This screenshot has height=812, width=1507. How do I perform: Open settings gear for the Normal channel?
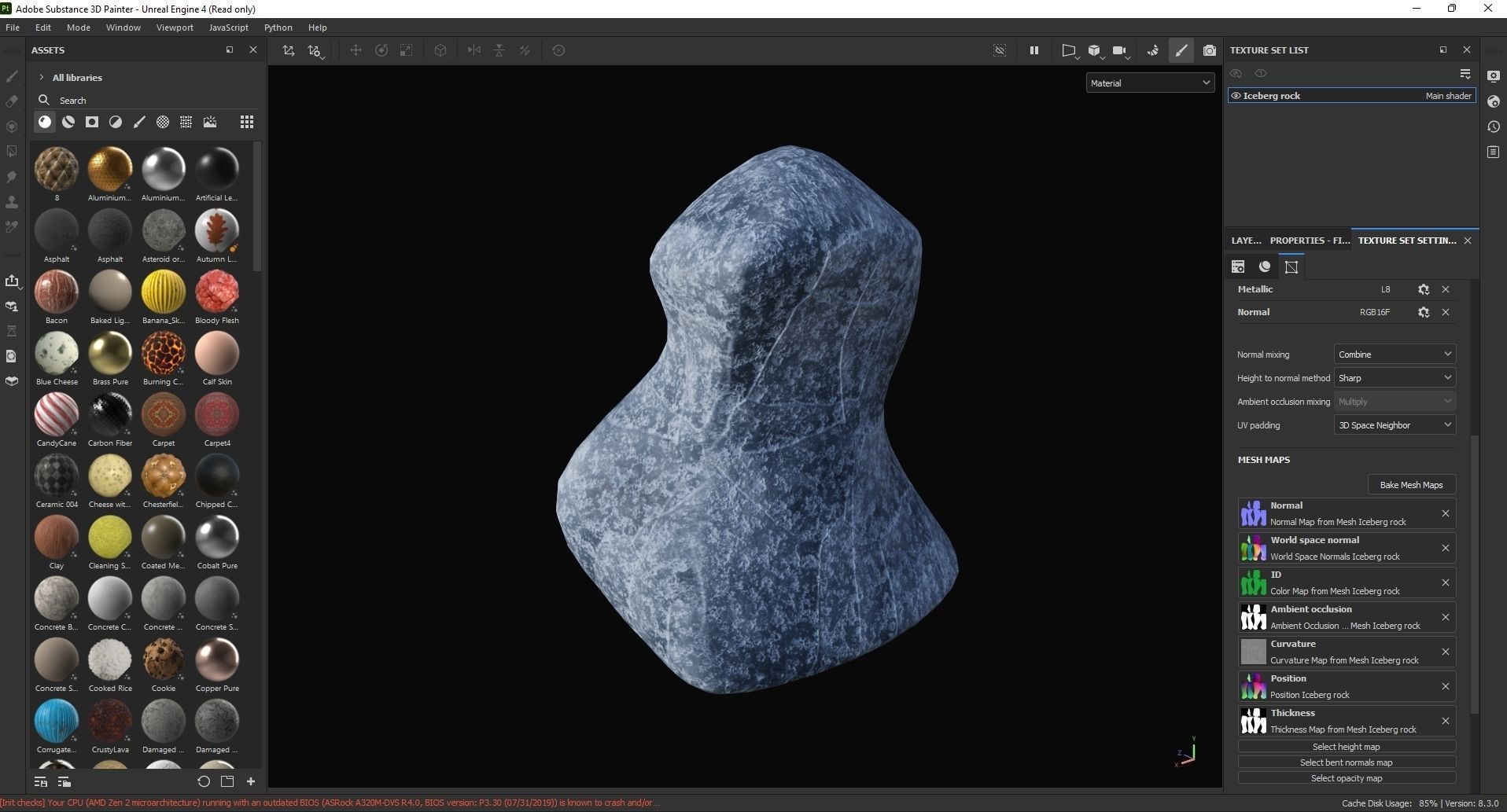pos(1424,312)
